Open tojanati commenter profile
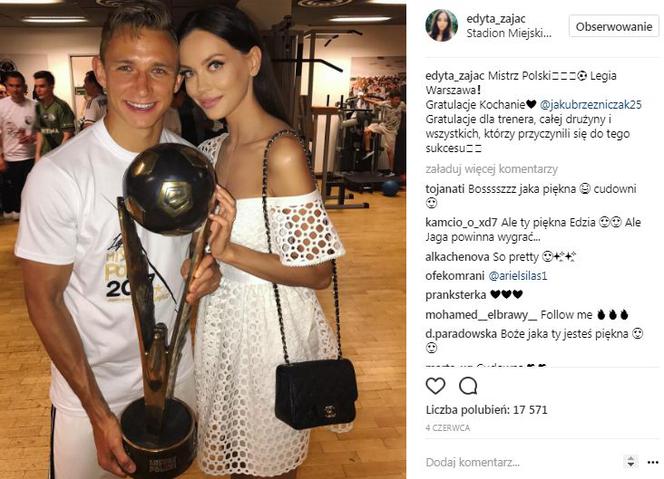The image size is (664, 479). click(445, 189)
